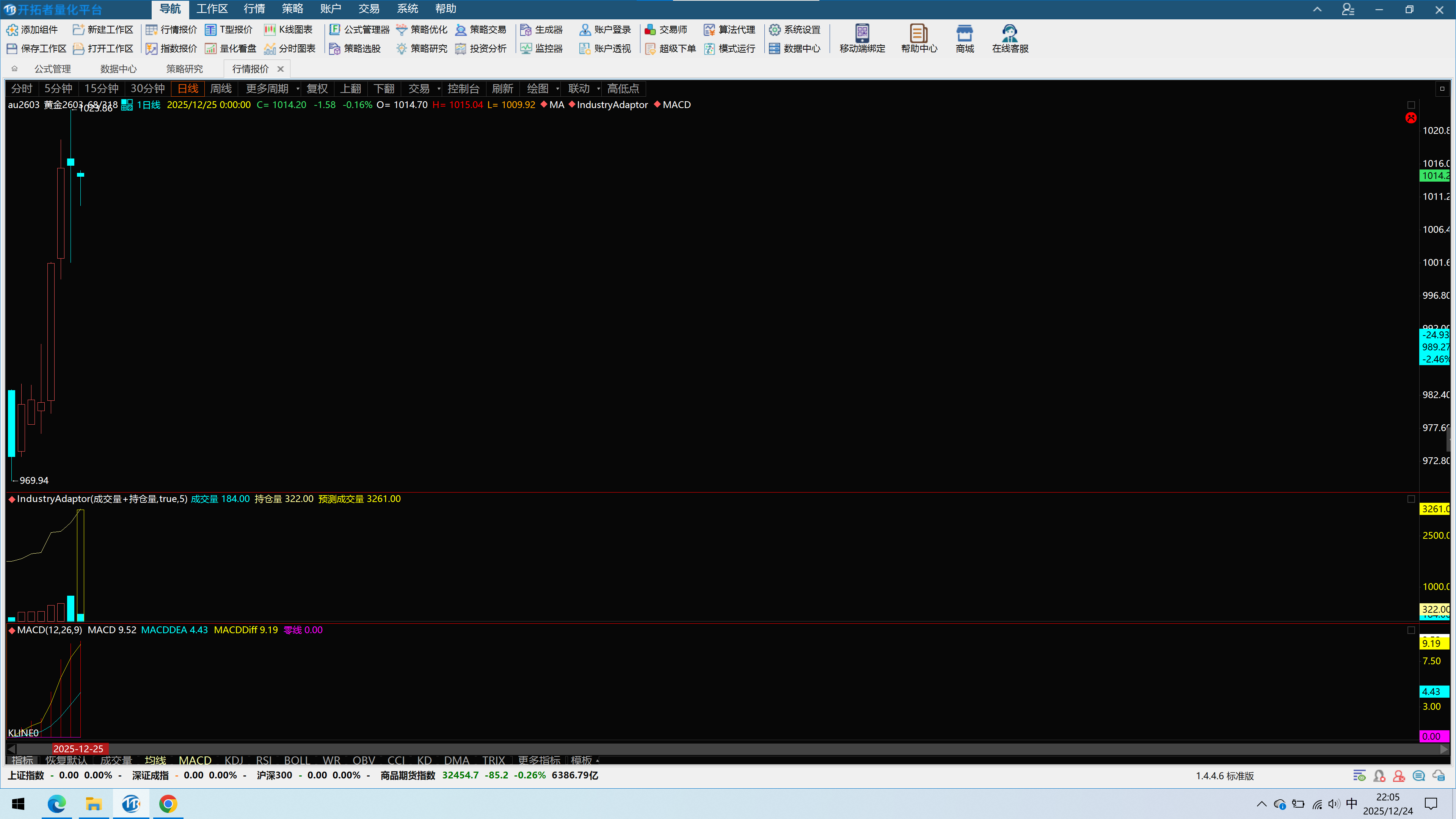1456x819 pixels.
Task: Expand the 联动 linkage dropdown arrow
Action: [599, 89]
